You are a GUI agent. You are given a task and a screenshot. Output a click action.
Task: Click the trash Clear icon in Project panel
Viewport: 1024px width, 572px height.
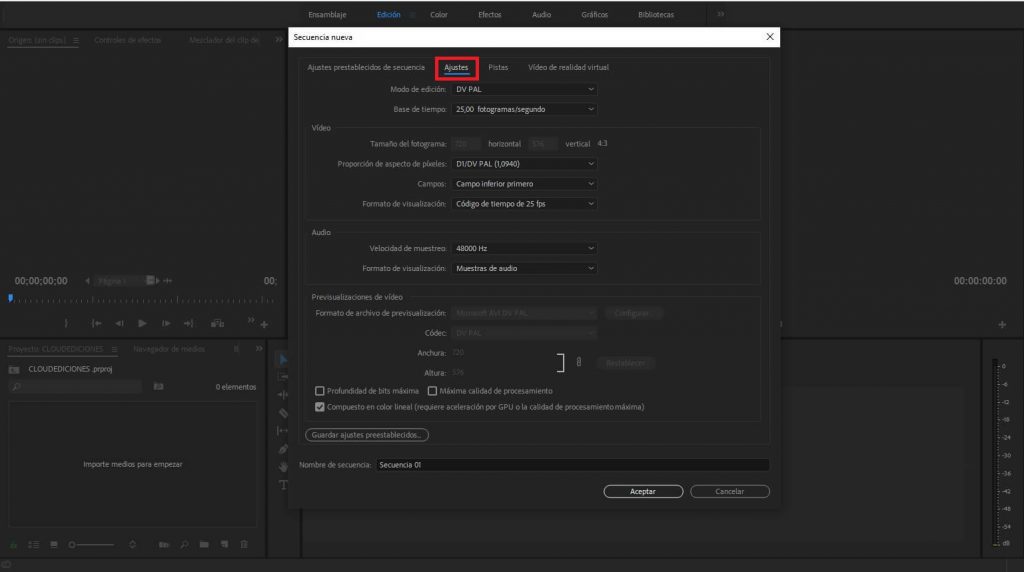(x=244, y=545)
